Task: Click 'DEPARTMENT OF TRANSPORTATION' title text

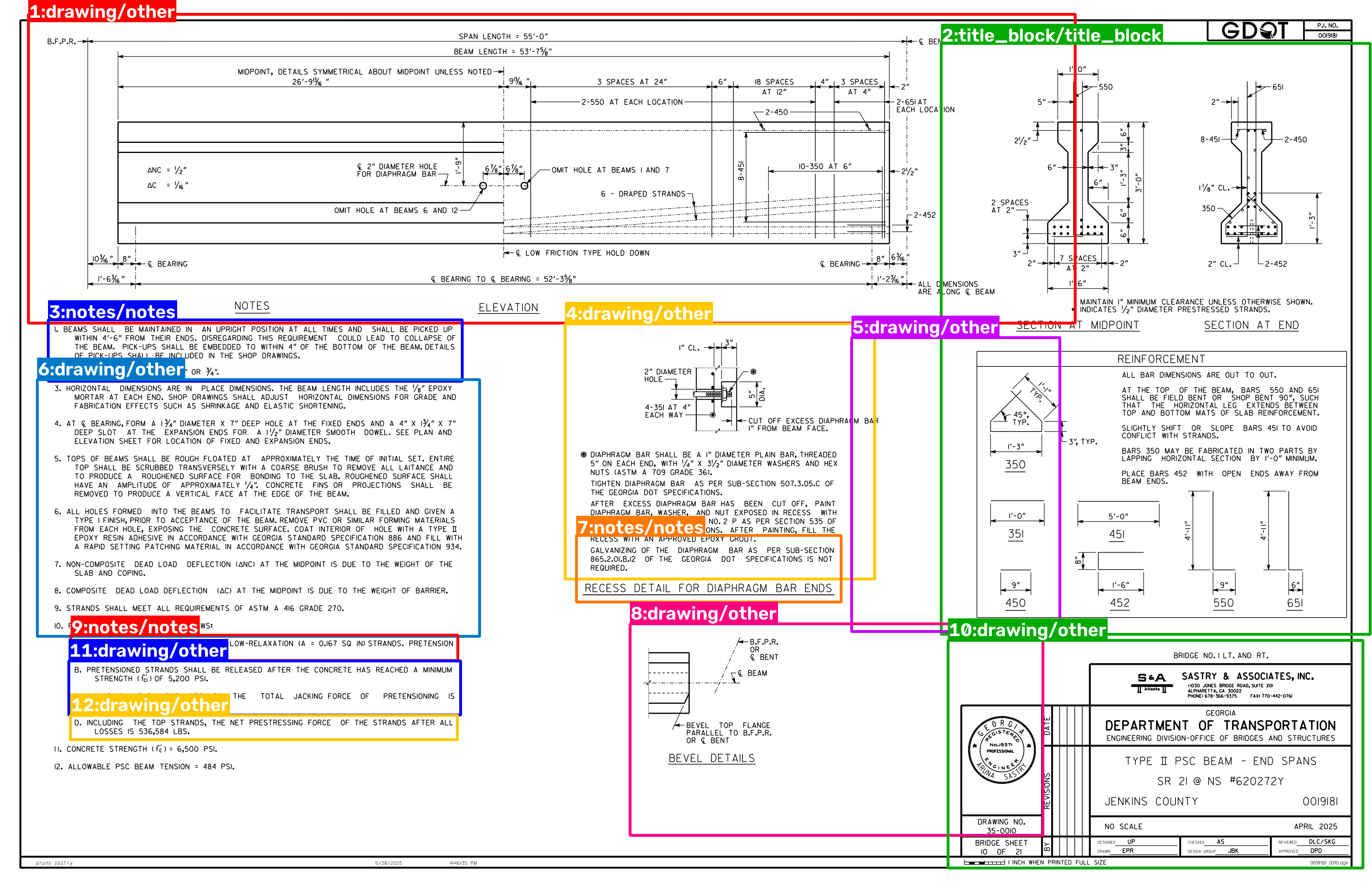Action: pos(1220,725)
